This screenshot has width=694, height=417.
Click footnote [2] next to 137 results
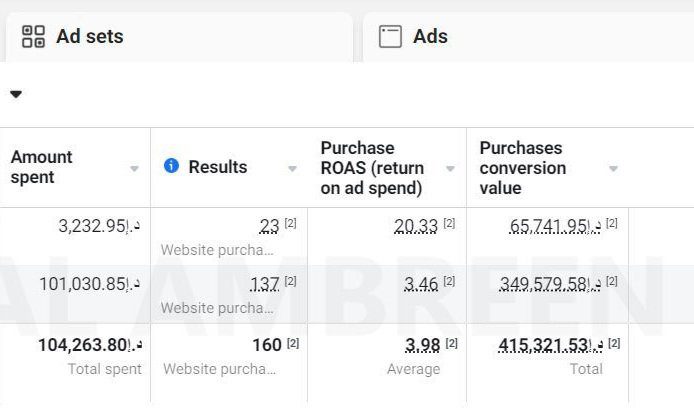point(290,282)
